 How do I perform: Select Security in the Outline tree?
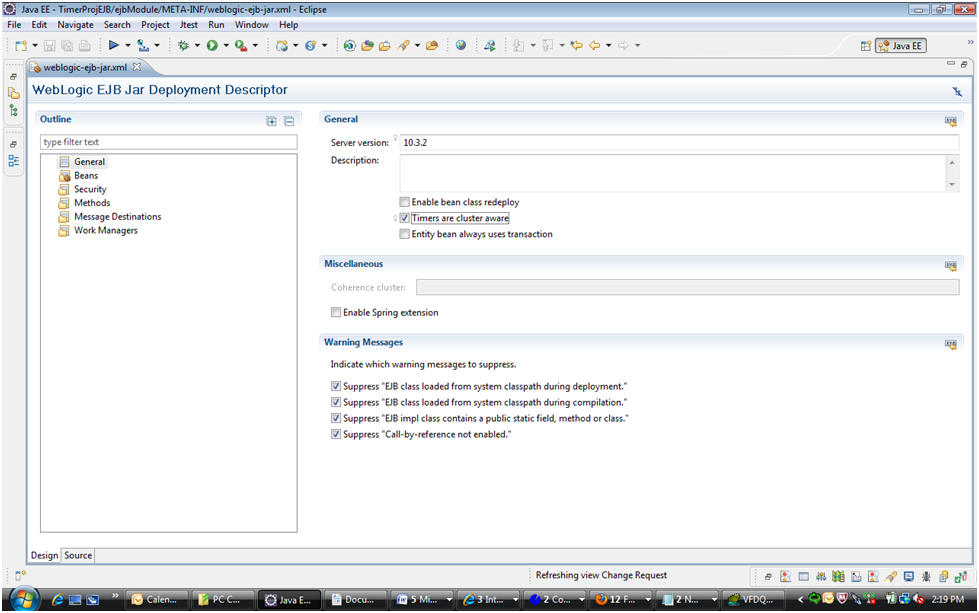90,189
